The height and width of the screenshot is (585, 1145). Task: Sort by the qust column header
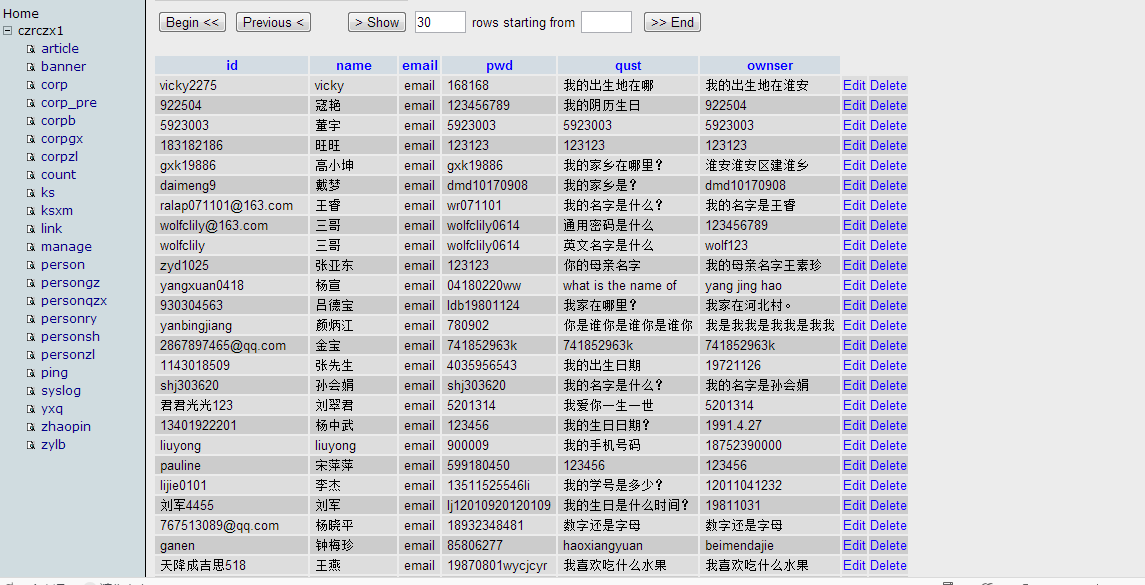click(x=628, y=66)
